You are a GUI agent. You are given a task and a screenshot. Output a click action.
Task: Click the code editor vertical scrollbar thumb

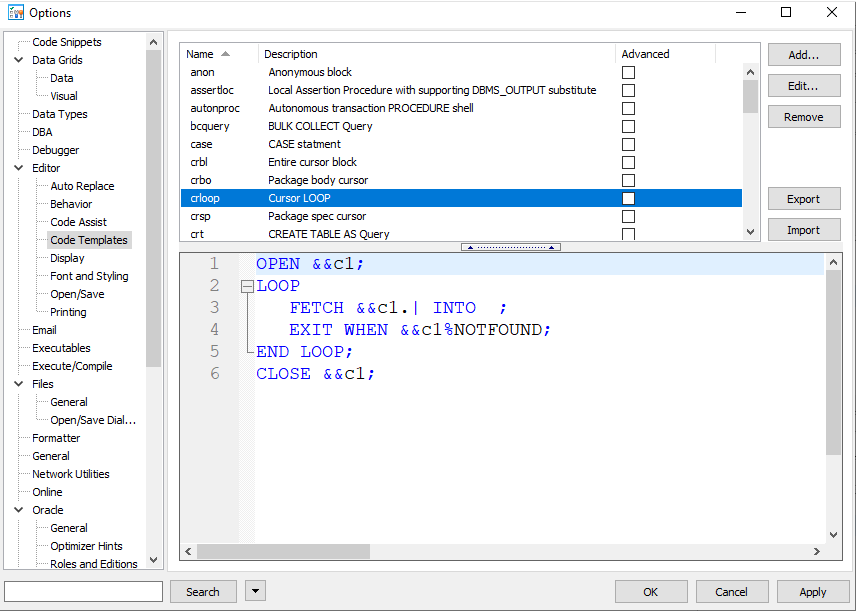coord(833,363)
